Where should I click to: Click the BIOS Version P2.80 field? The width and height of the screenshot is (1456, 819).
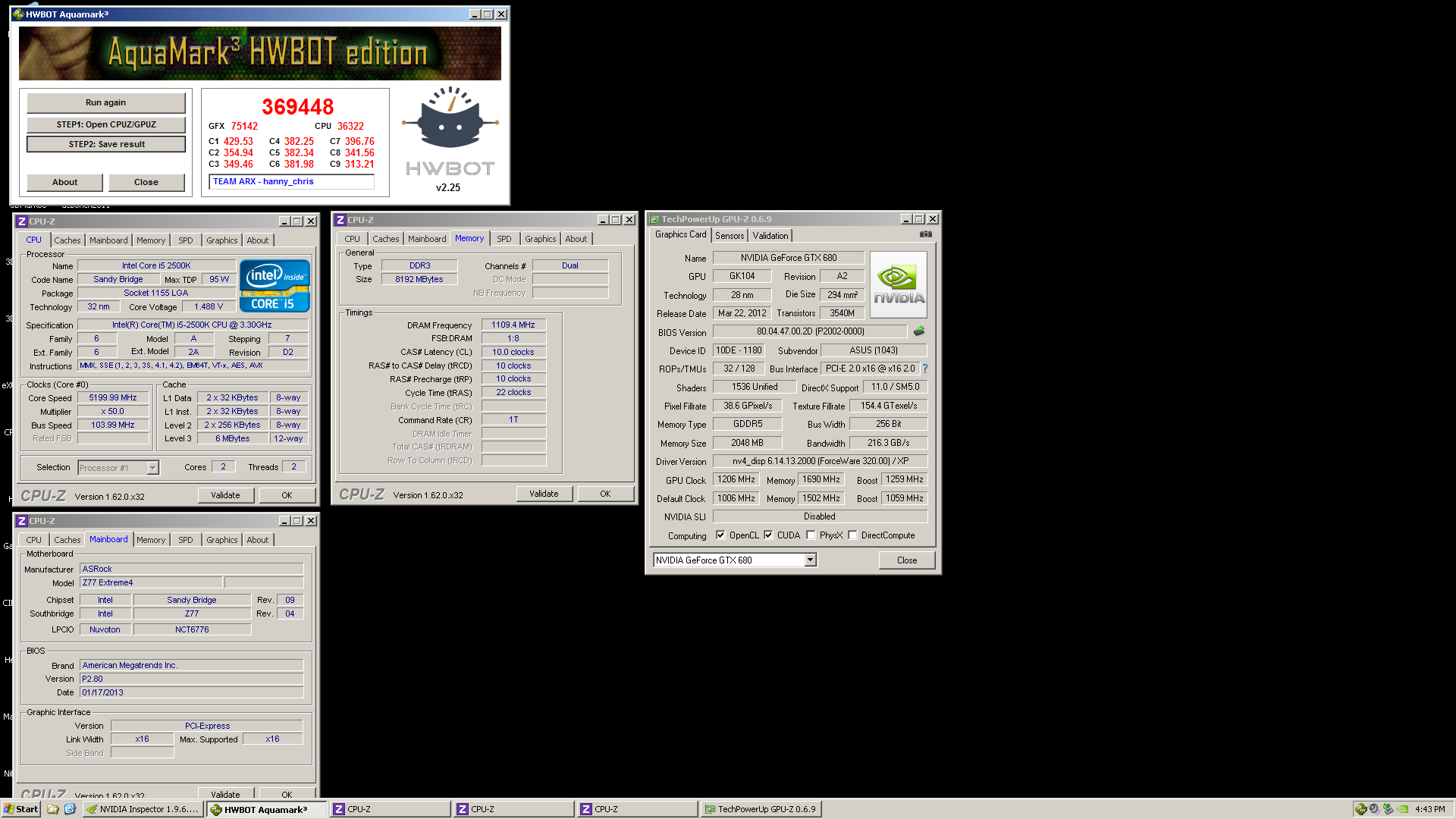click(x=192, y=679)
